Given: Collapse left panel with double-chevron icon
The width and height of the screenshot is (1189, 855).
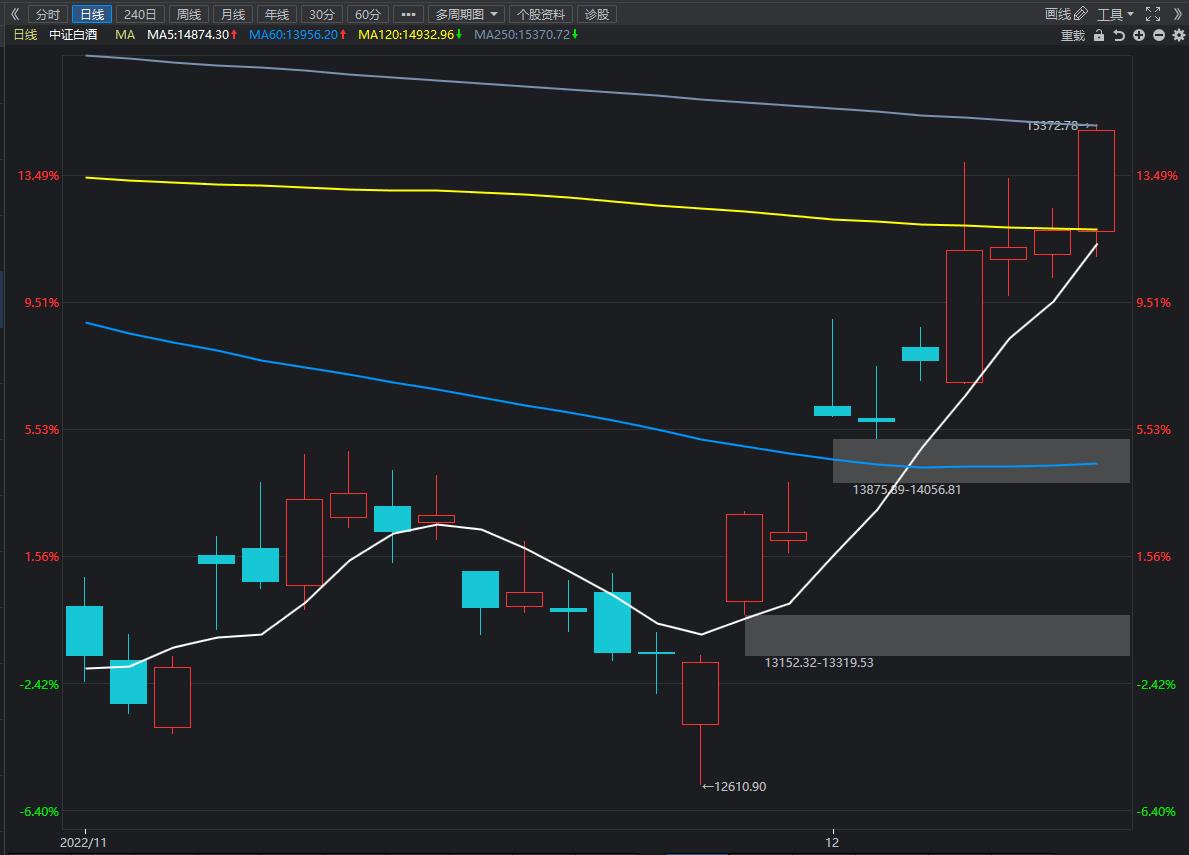Looking at the screenshot, I should 14,14.
